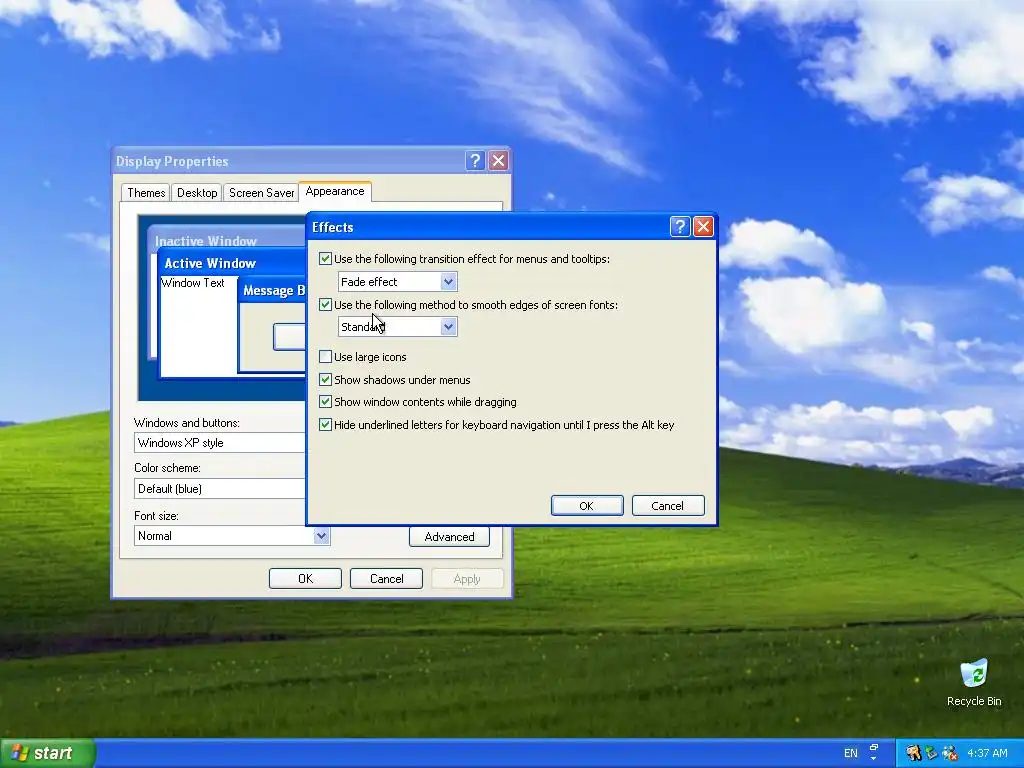Close the Display Properties window with the X
Viewport: 1024px width, 768px height.
click(x=498, y=161)
